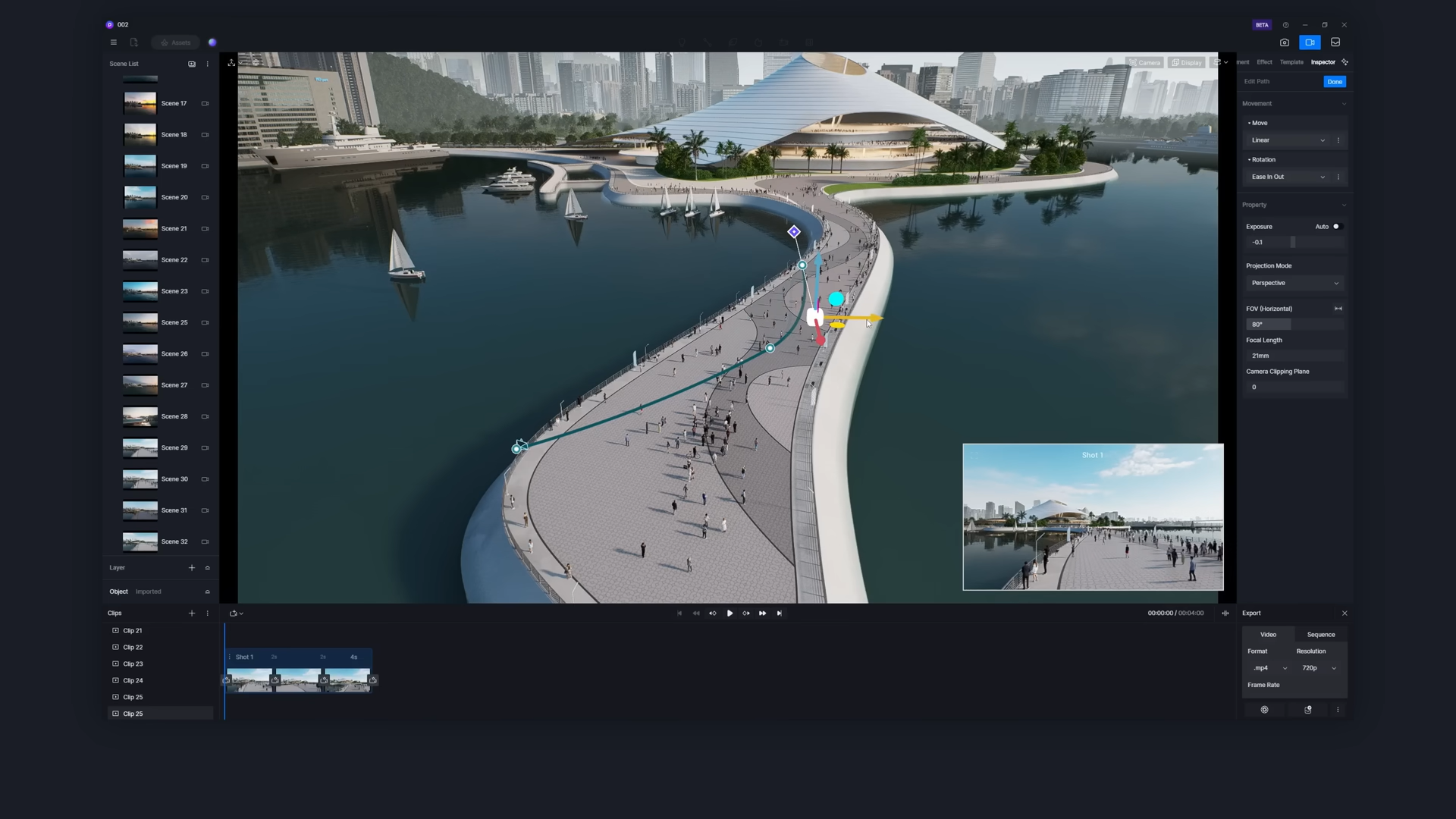The image size is (1456, 819).
Task: Click the rewind button
Action: coord(696,613)
